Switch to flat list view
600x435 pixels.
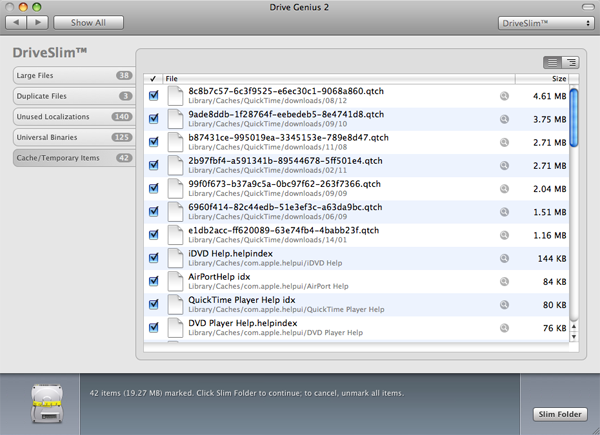tap(552, 62)
